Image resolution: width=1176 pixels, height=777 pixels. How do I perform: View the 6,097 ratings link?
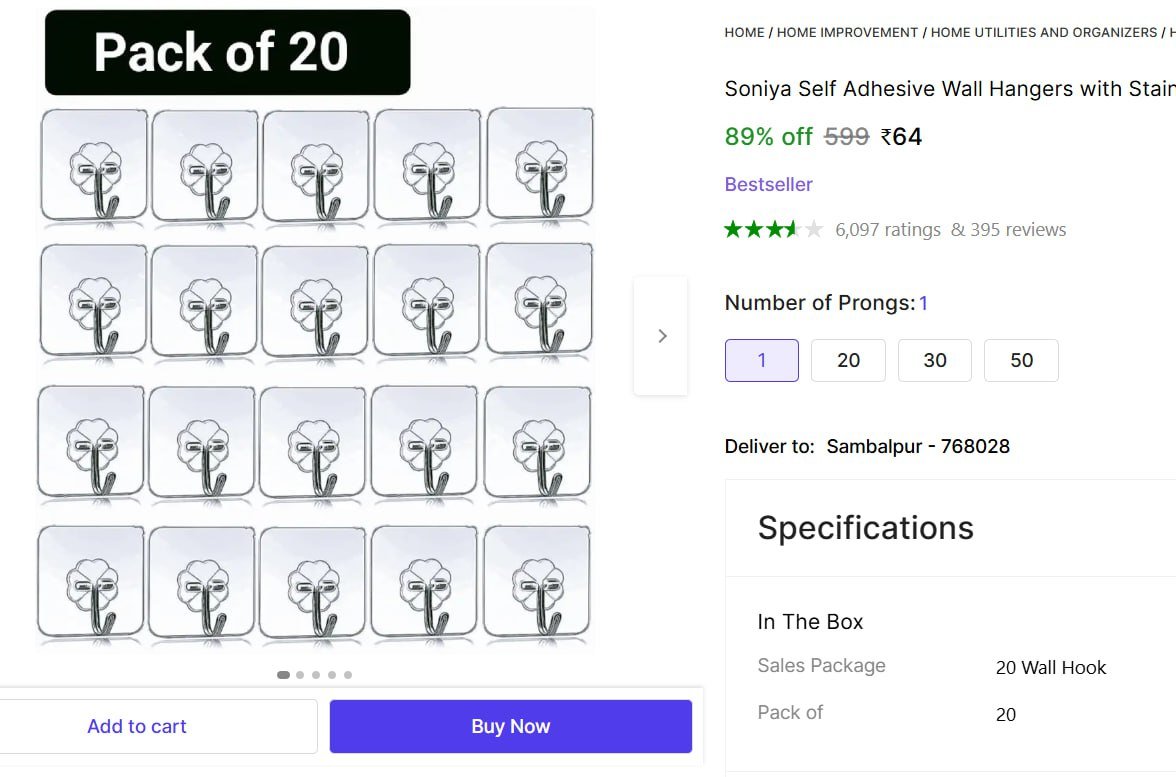pyautogui.click(x=888, y=230)
